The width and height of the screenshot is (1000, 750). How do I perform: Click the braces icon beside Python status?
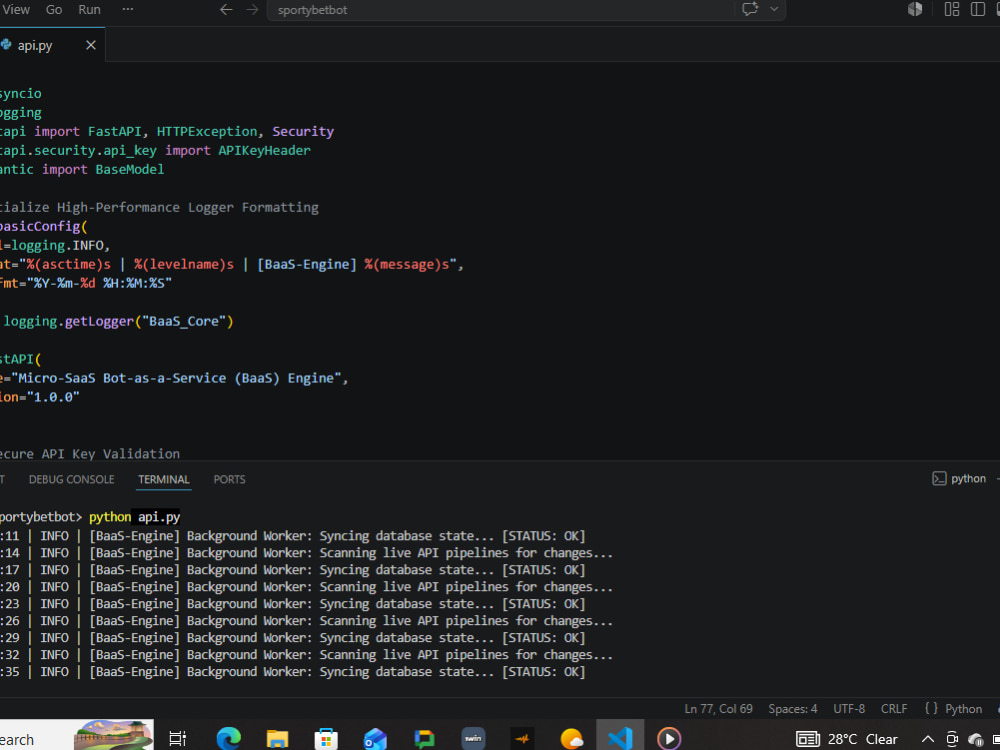tap(931, 709)
